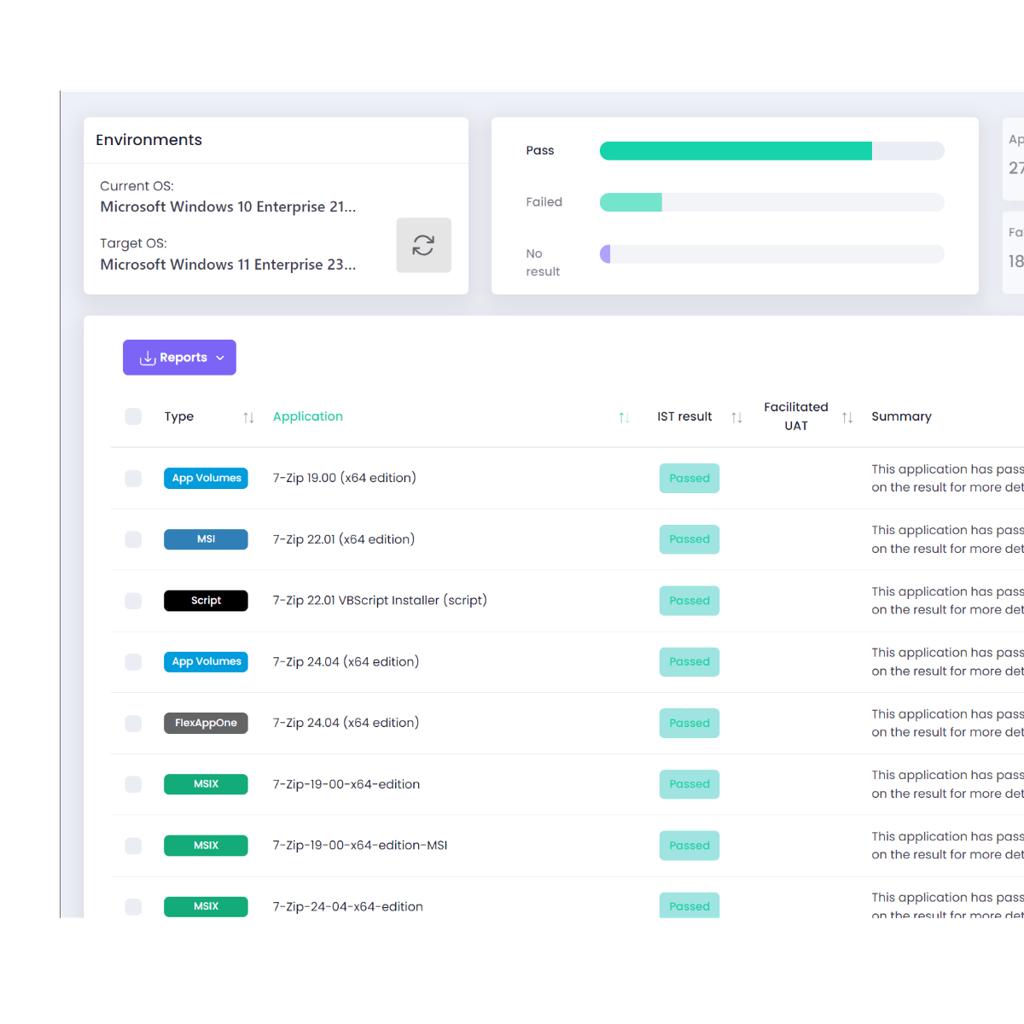Check the App Volumes 7-Zip 24.04 row checkbox
Viewport: 1024px width, 1024px height.
click(x=133, y=662)
